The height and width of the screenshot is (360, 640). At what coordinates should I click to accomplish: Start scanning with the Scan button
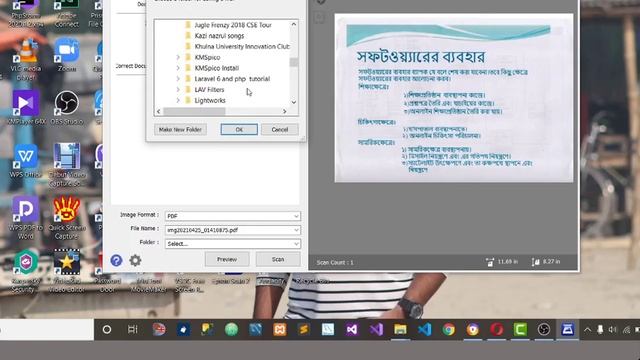click(x=278, y=259)
